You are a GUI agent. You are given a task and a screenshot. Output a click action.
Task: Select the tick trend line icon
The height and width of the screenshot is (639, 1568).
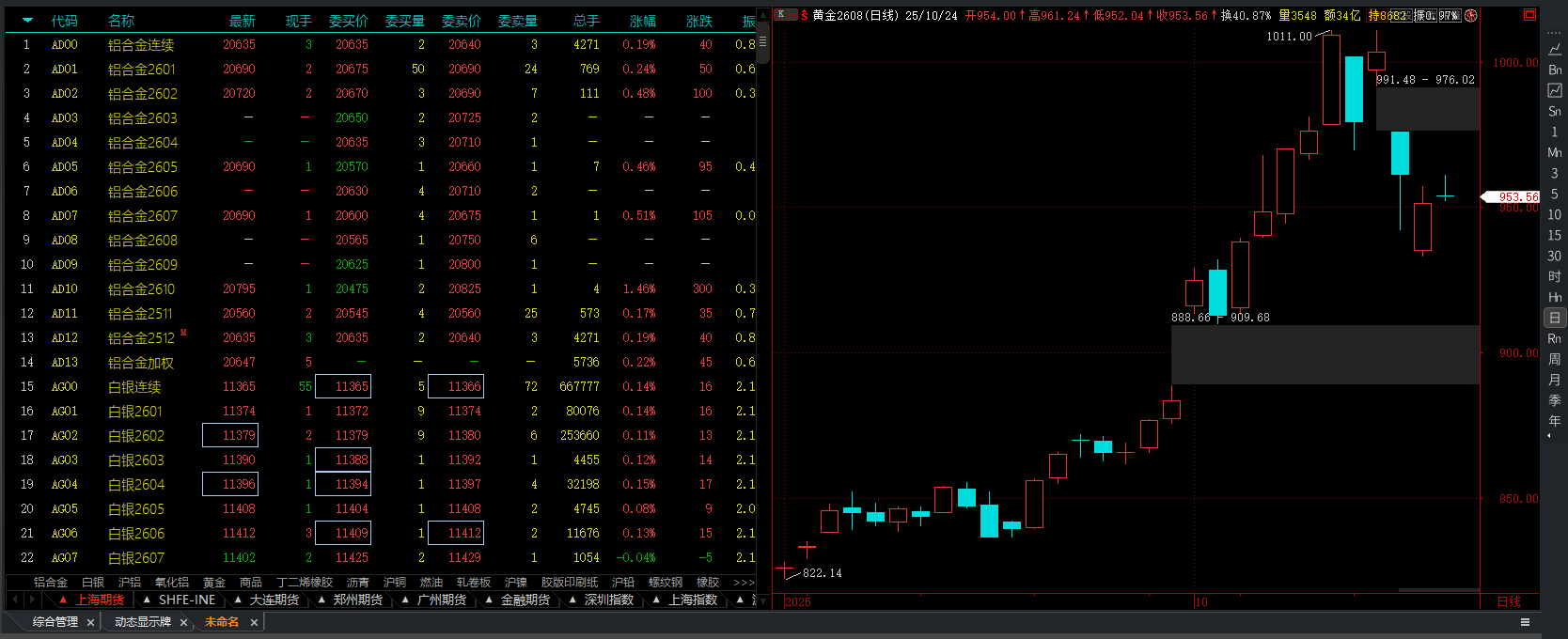tap(1555, 49)
